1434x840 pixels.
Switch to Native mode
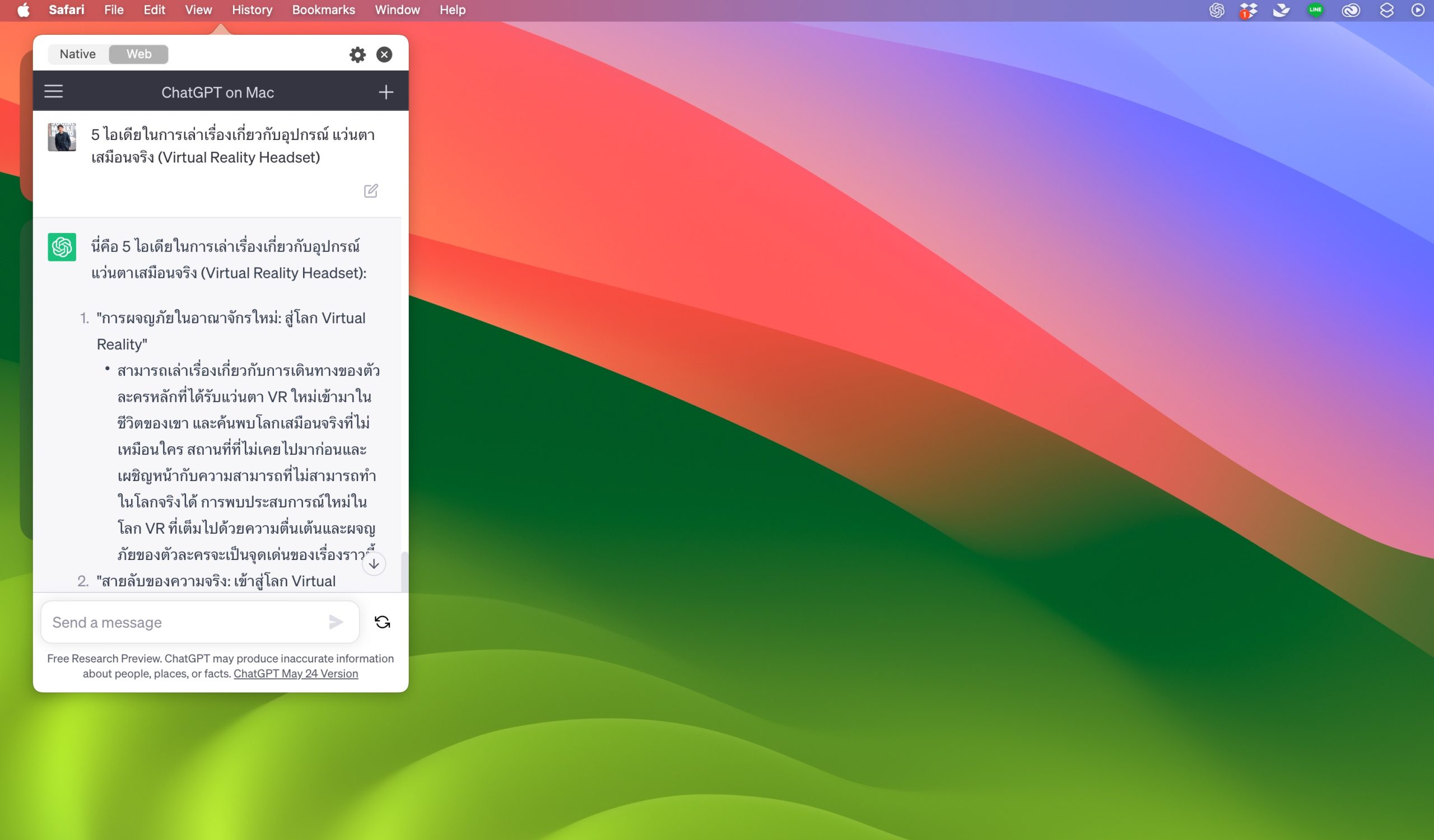[78, 54]
